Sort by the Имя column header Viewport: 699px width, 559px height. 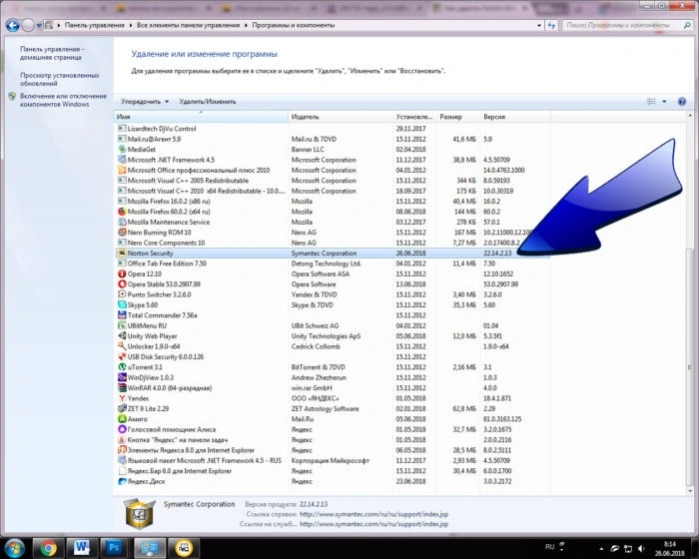pyautogui.click(x=201, y=117)
